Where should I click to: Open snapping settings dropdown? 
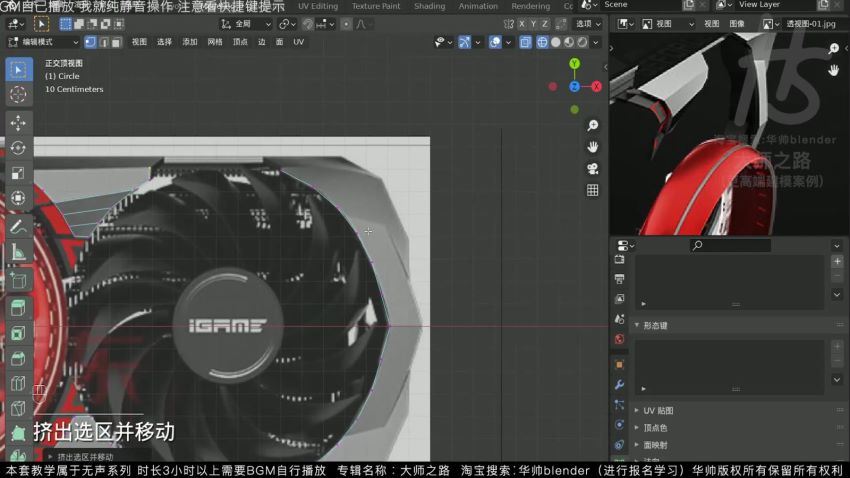pyautogui.click(x=325, y=24)
